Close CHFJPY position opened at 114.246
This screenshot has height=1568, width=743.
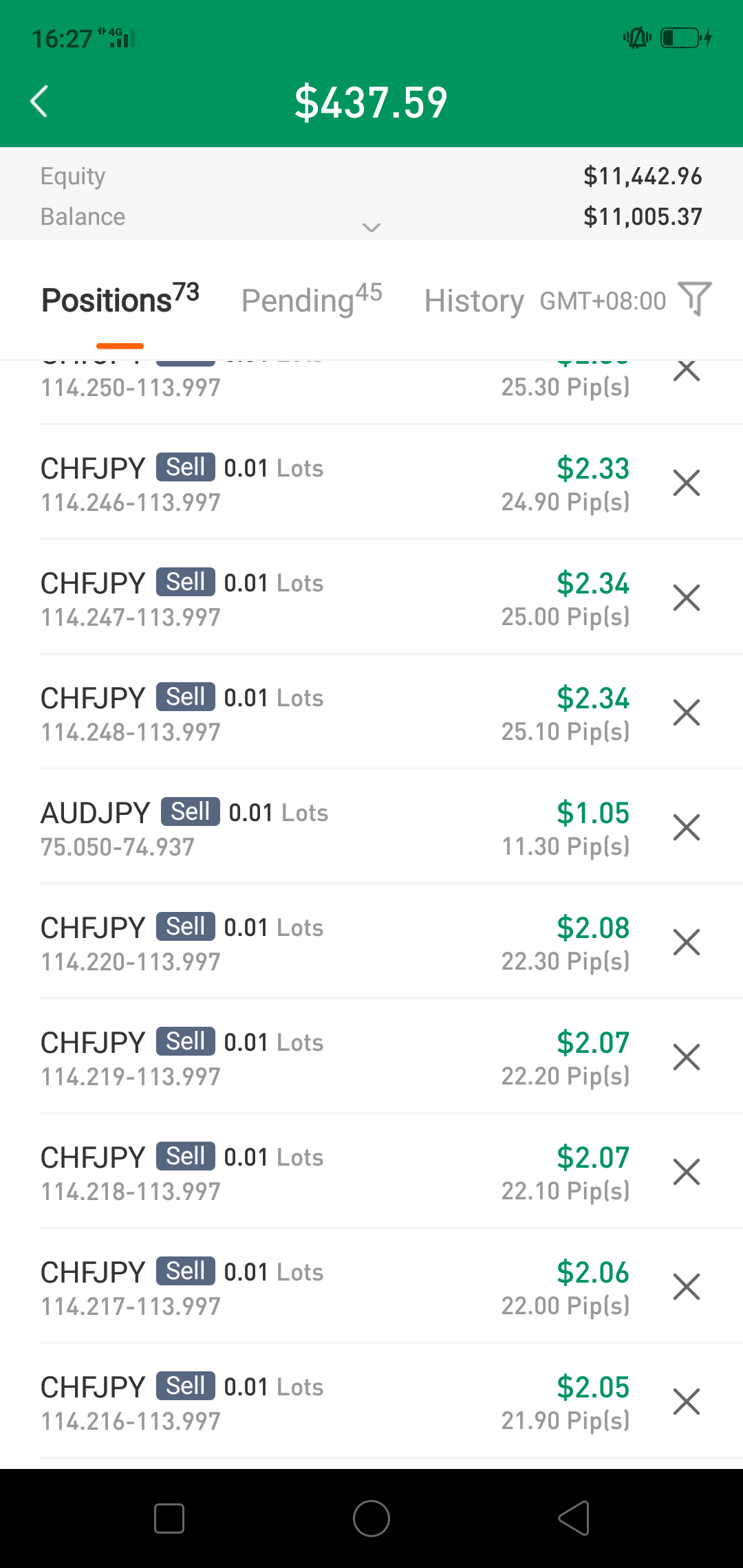pyautogui.click(x=686, y=483)
